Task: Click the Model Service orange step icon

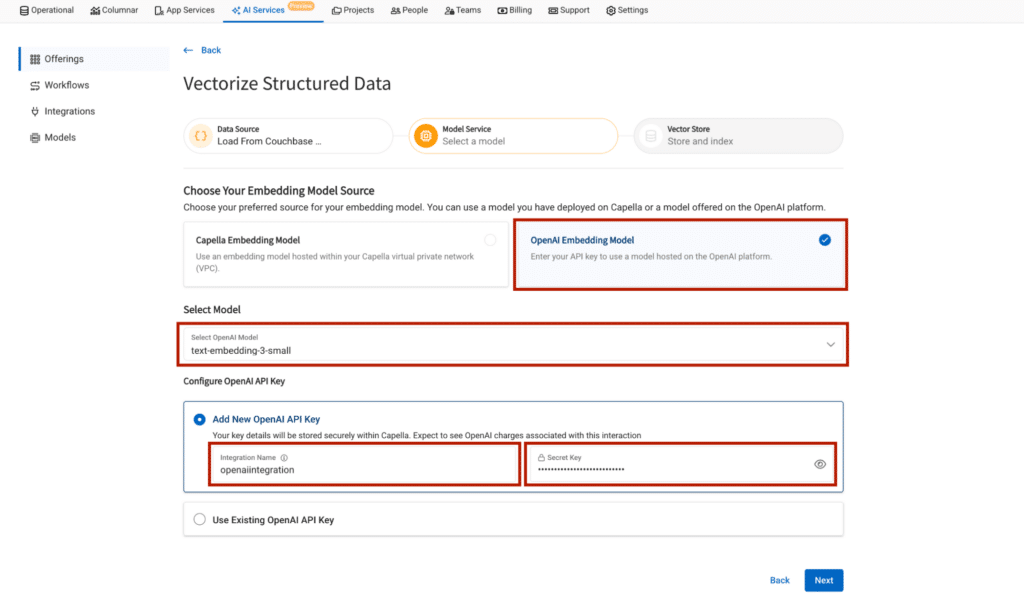Action: pos(426,136)
